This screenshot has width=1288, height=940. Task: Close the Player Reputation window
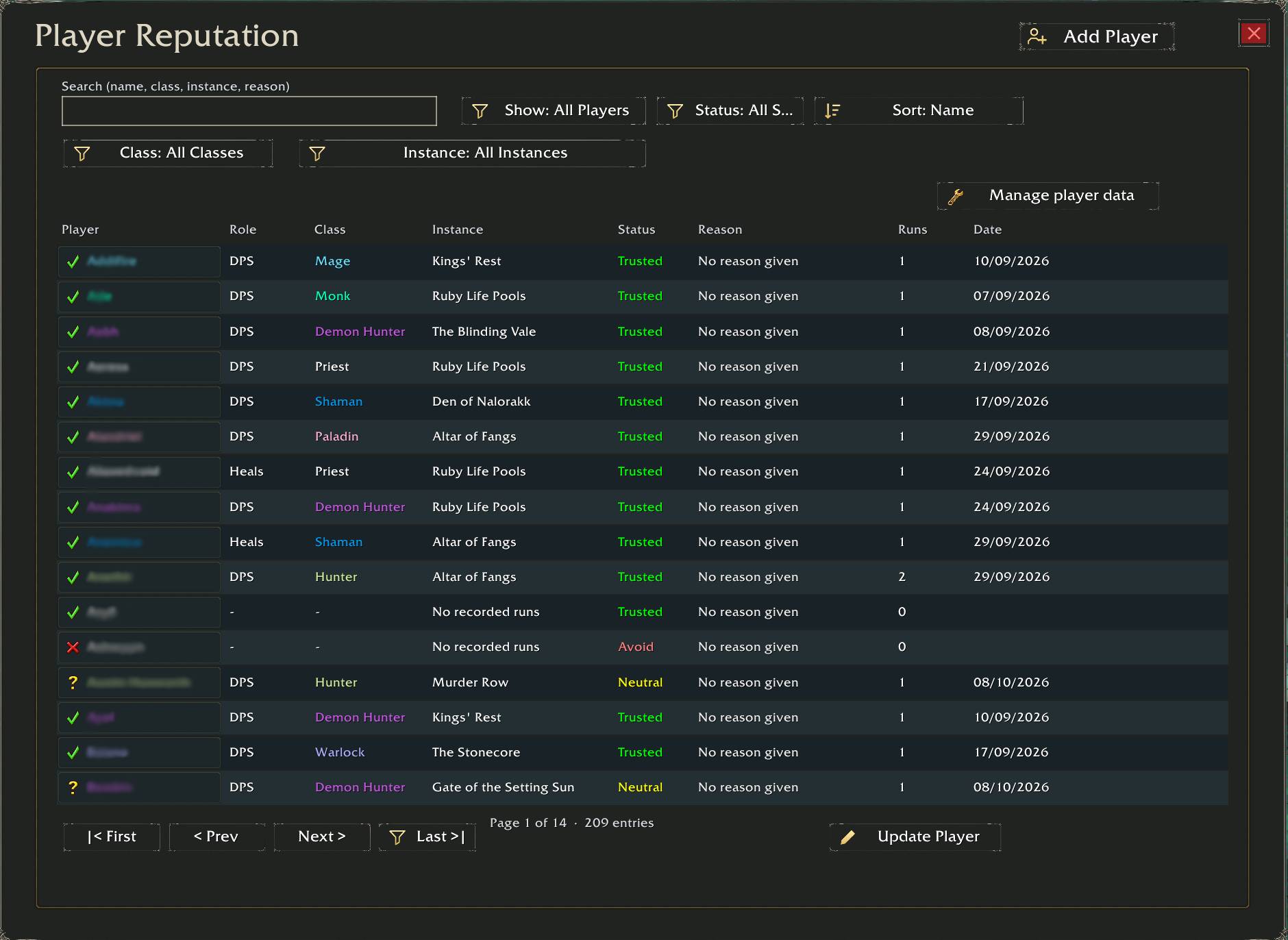click(x=1254, y=34)
